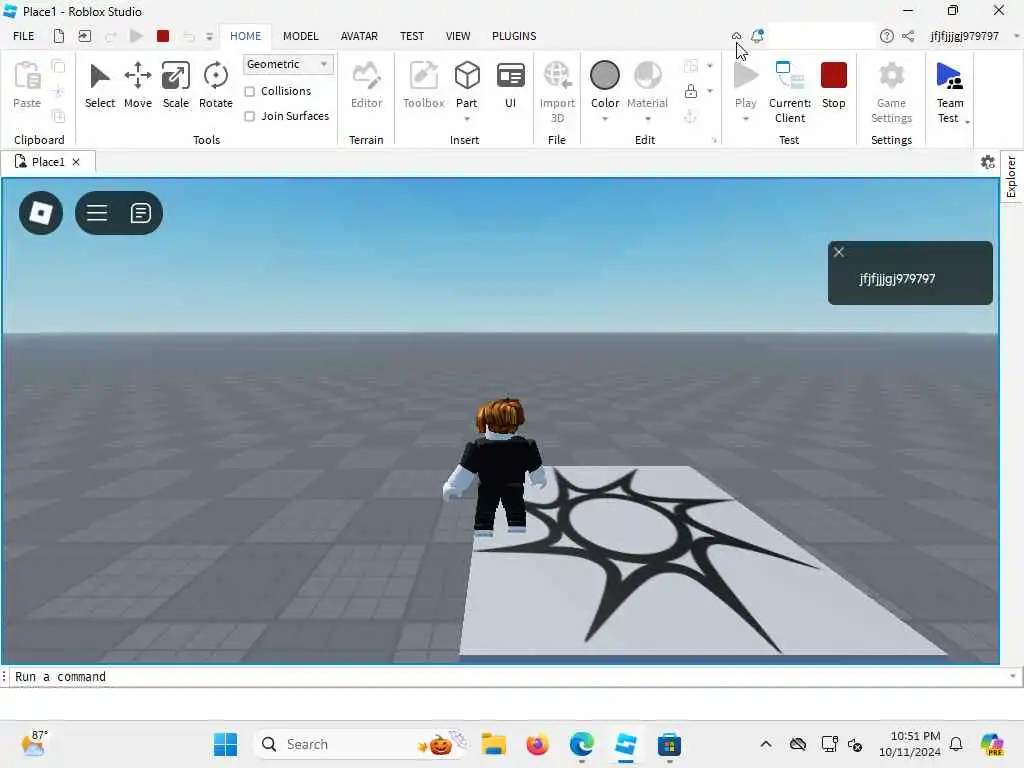Open Microsoft Store from taskbar
This screenshot has height=768, width=1024.
(669, 744)
